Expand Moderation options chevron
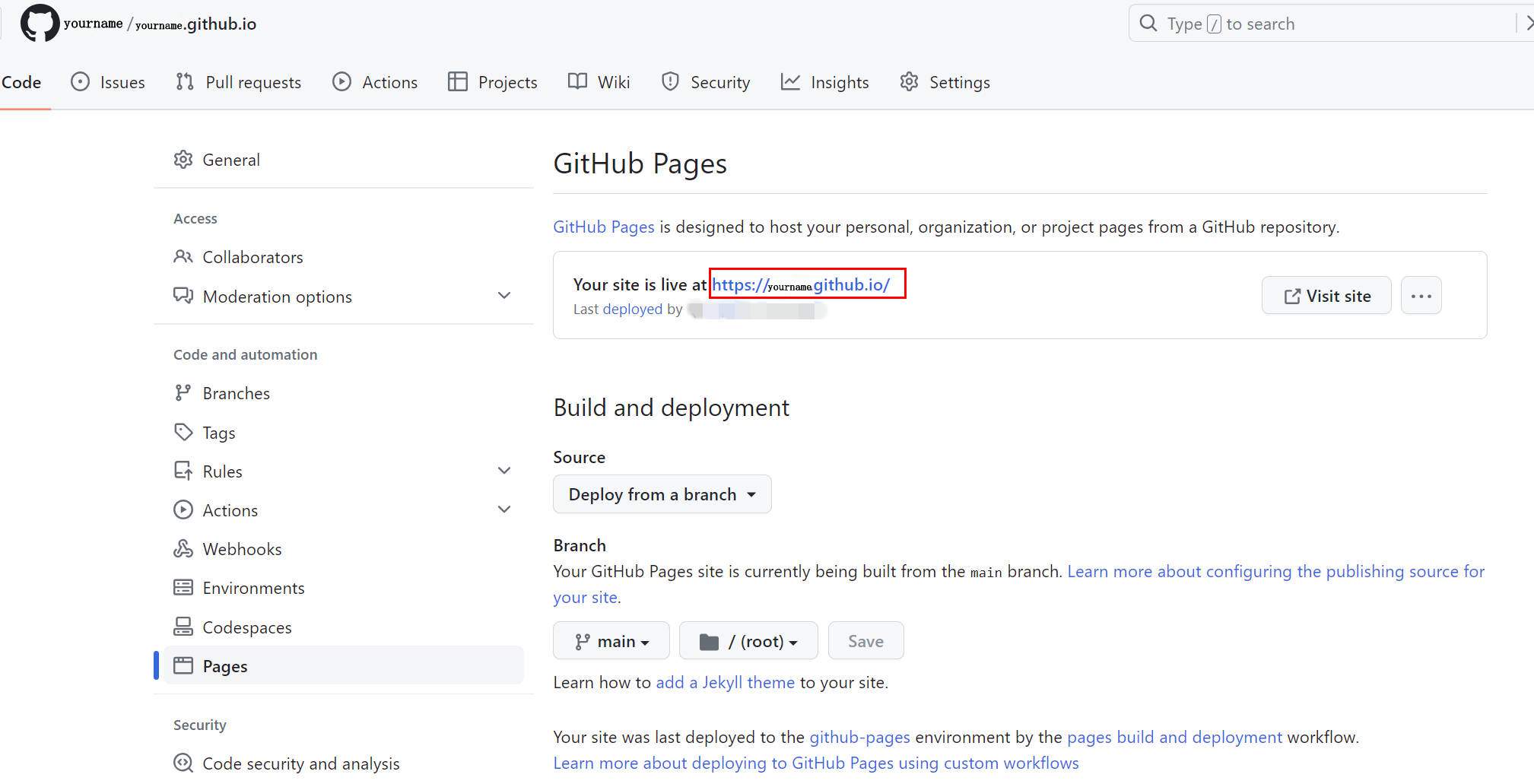 503,296
